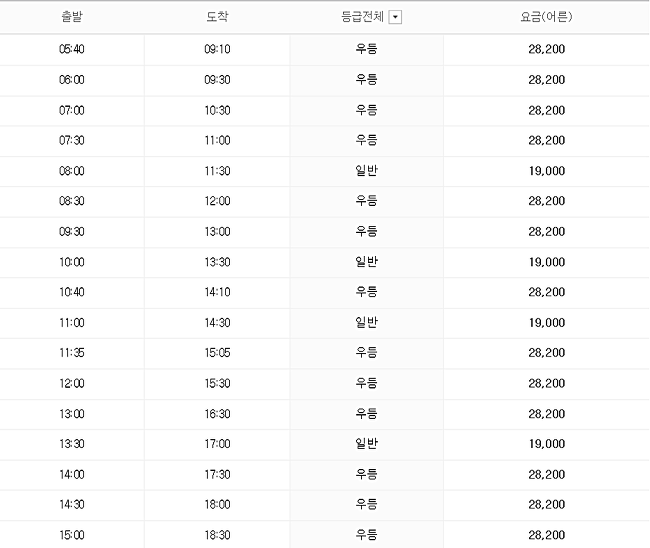Click the 요금(어른) column header
Viewport: 650px width, 548px height.
click(546, 17)
